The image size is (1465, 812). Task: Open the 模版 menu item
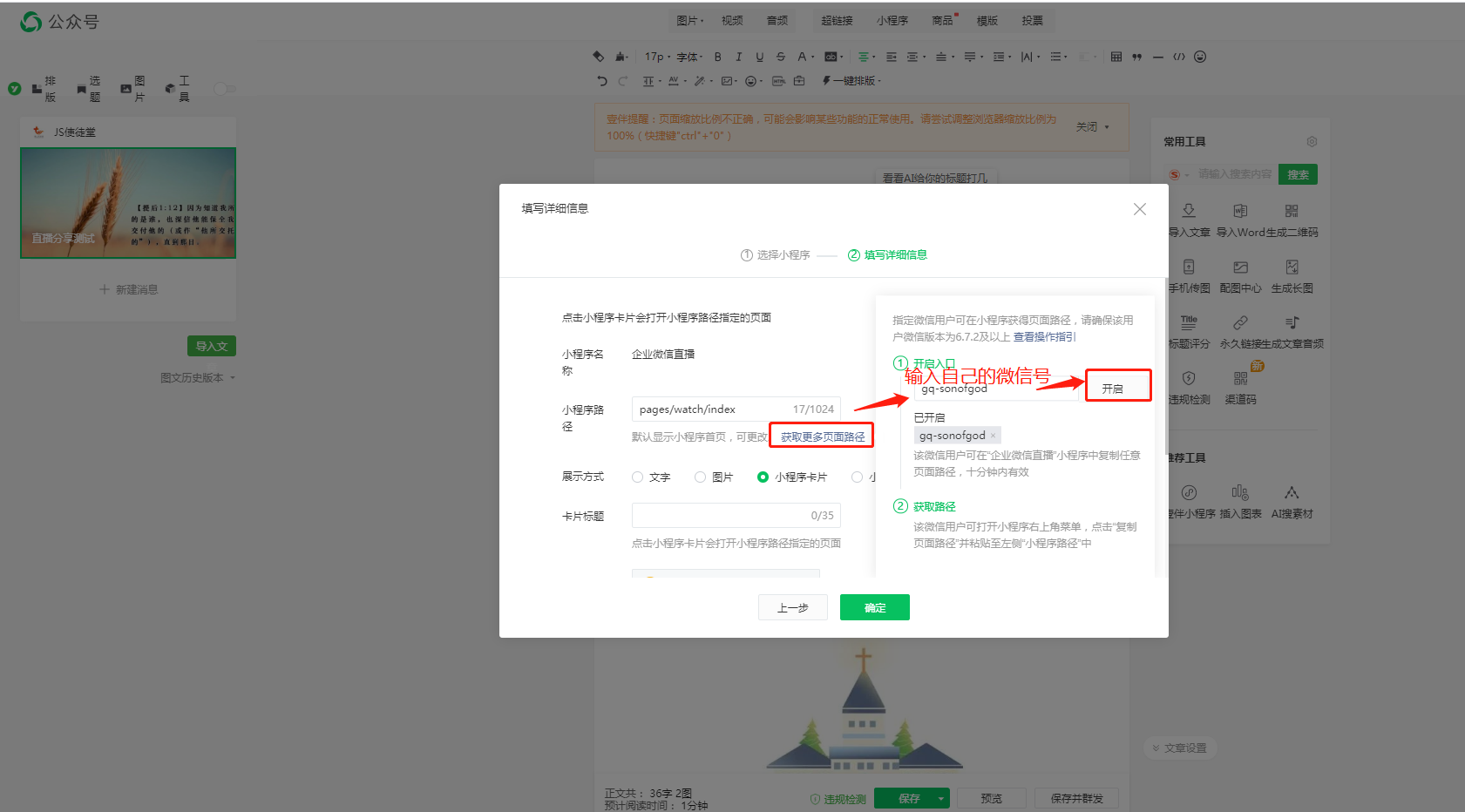coord(987,21)
